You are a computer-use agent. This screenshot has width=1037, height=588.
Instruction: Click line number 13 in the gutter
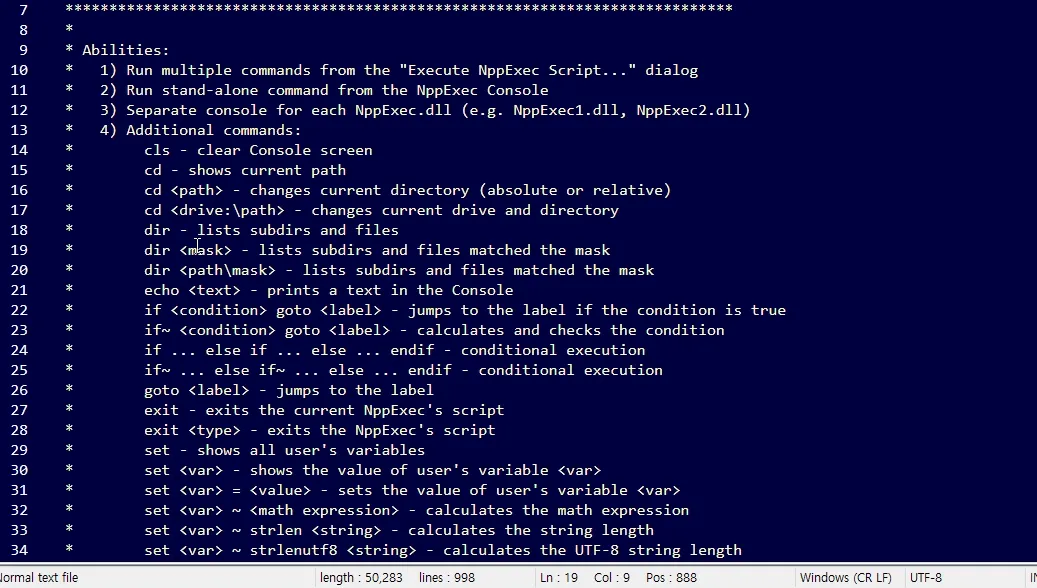19,130
